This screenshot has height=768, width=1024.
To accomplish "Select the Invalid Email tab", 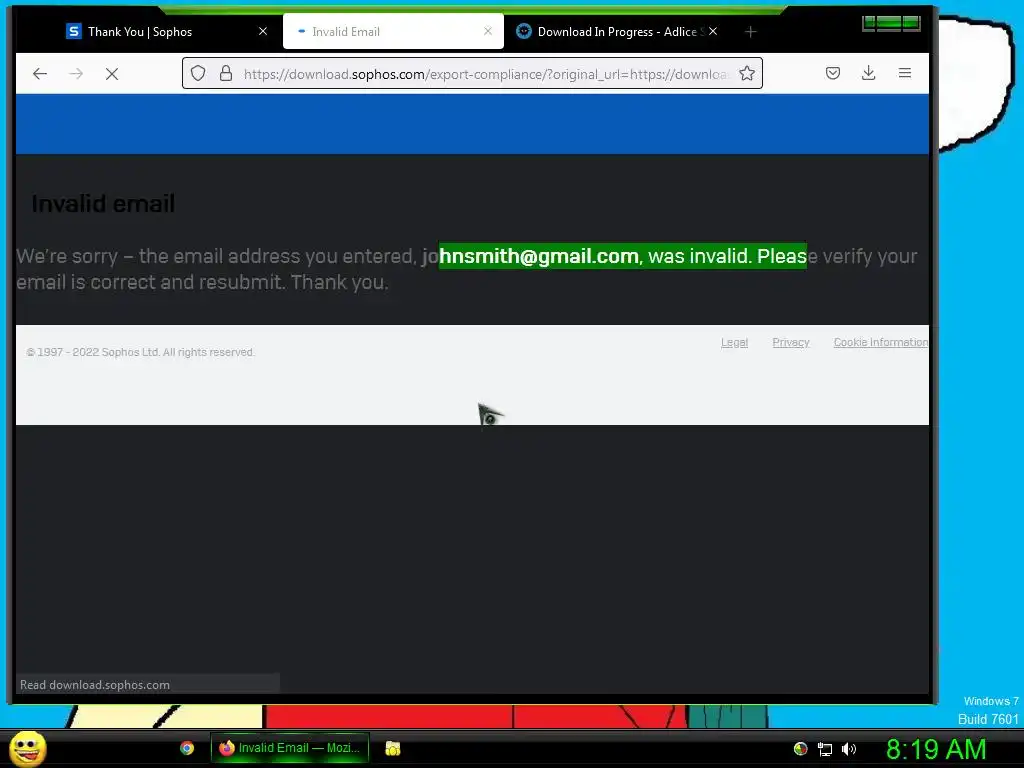I will [x=393, y=31].
